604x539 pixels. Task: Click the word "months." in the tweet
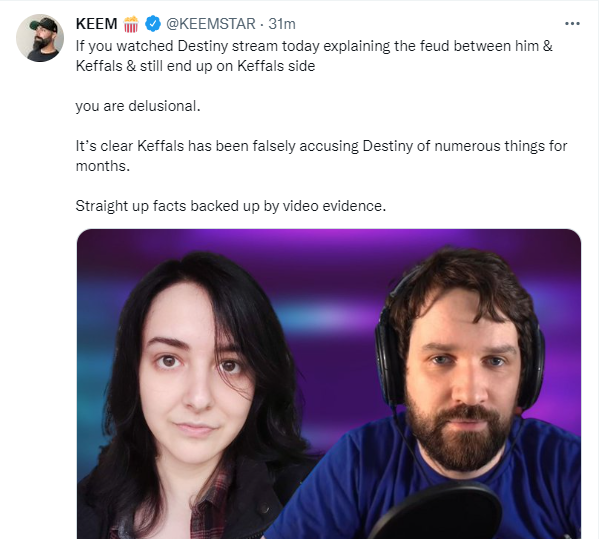coord(103,166)
